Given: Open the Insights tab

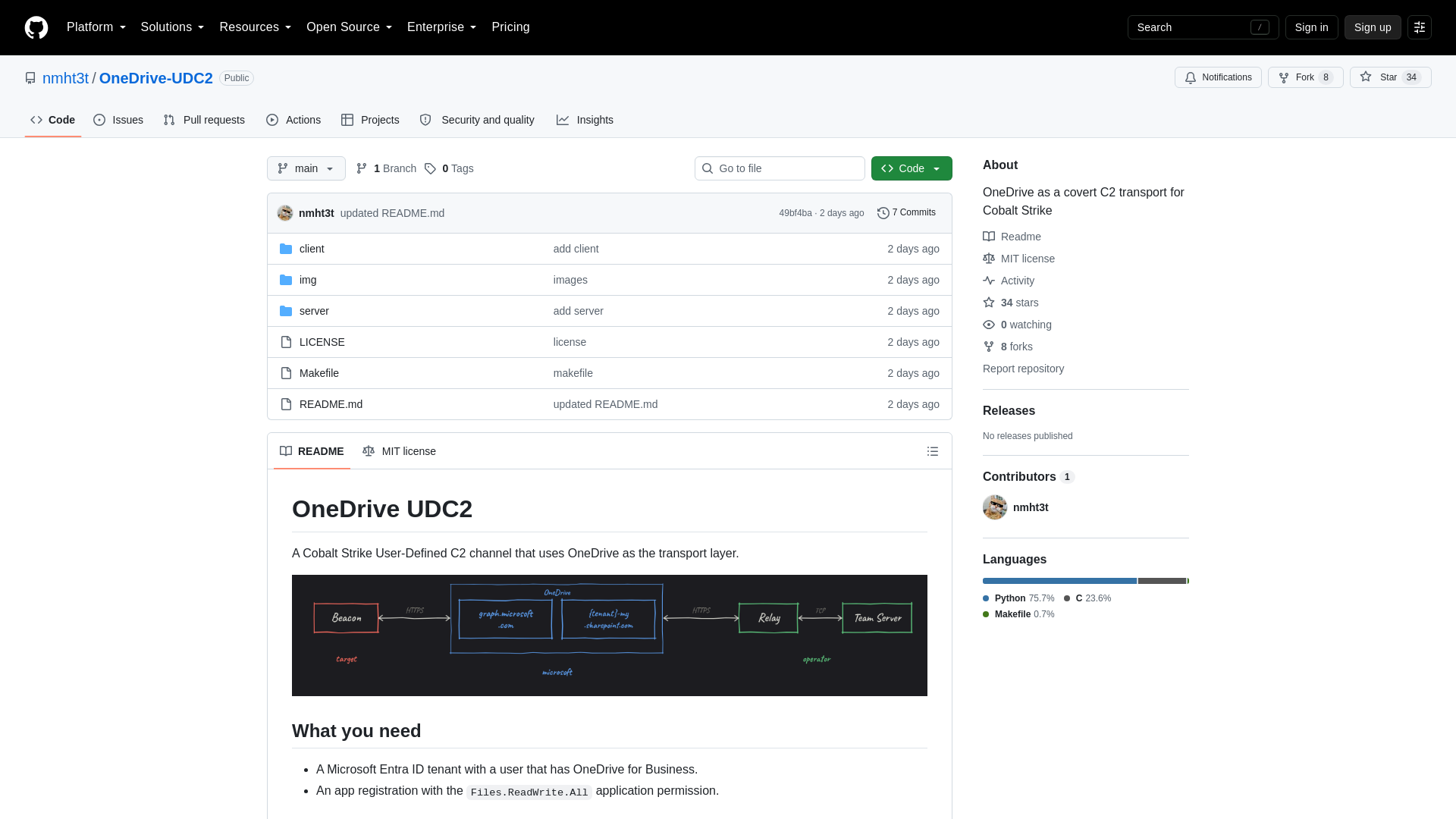Looking at the screenshot, I should (585, 120).
